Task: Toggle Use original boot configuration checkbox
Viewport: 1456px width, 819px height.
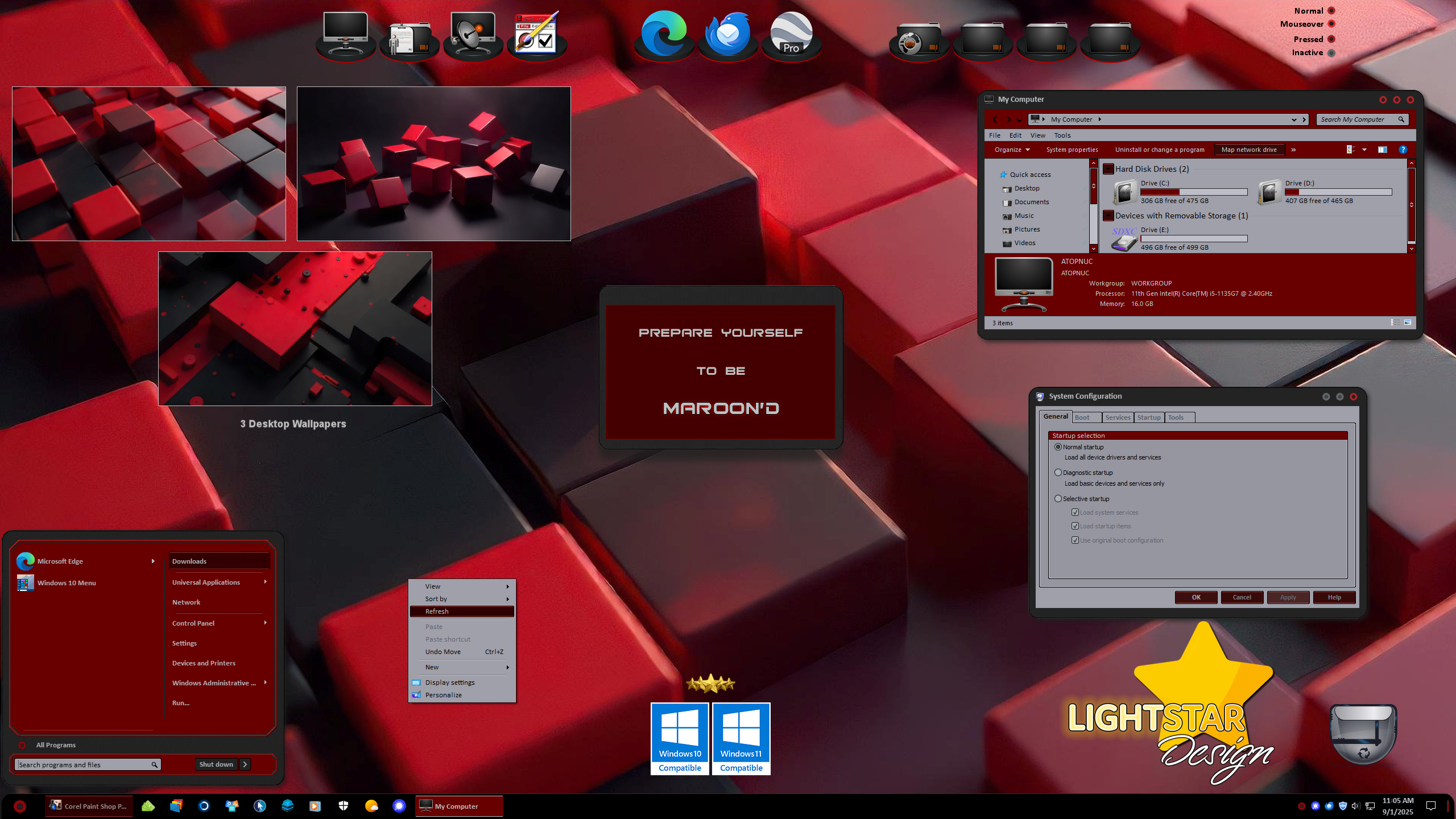Action: point(1075,540)
